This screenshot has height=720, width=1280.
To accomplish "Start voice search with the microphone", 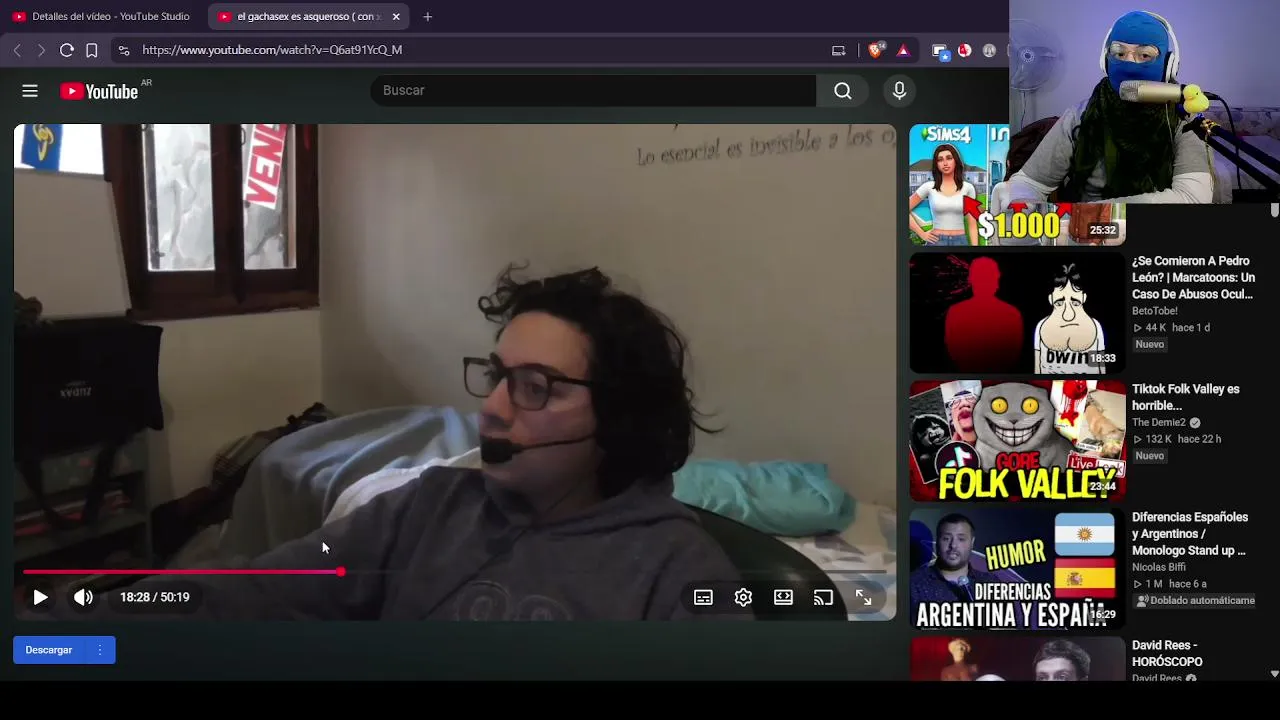I will coord(899,91).
